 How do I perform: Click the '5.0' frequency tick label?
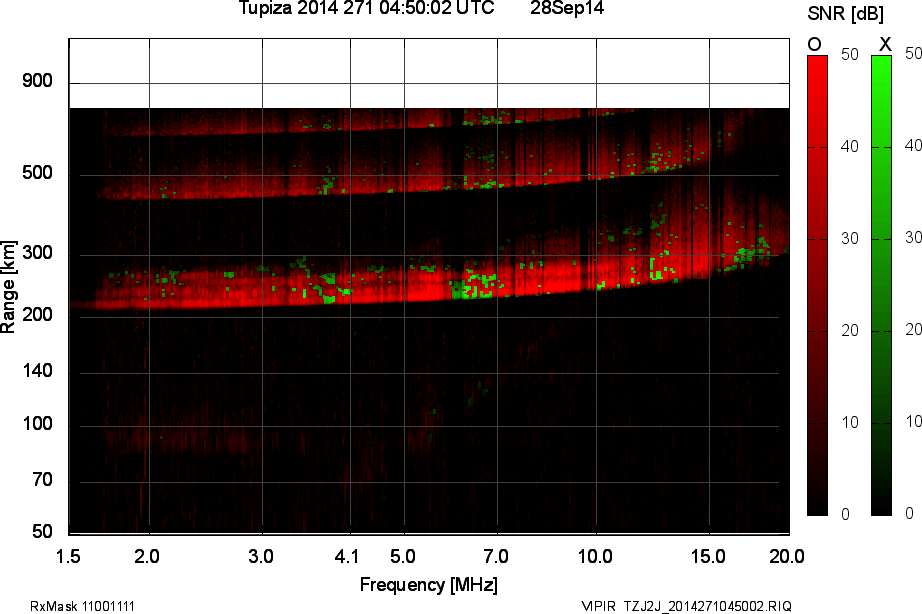[403, 556]
